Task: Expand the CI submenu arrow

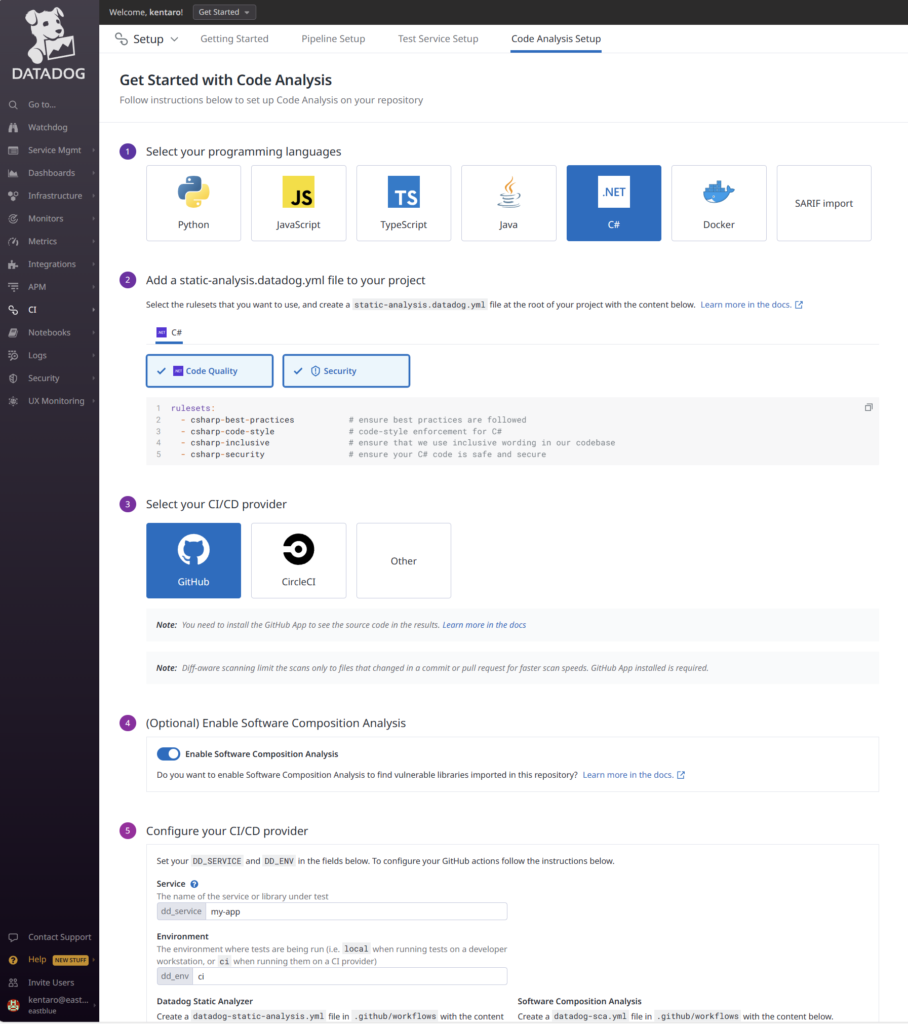Action: click(x=93, y=310)
